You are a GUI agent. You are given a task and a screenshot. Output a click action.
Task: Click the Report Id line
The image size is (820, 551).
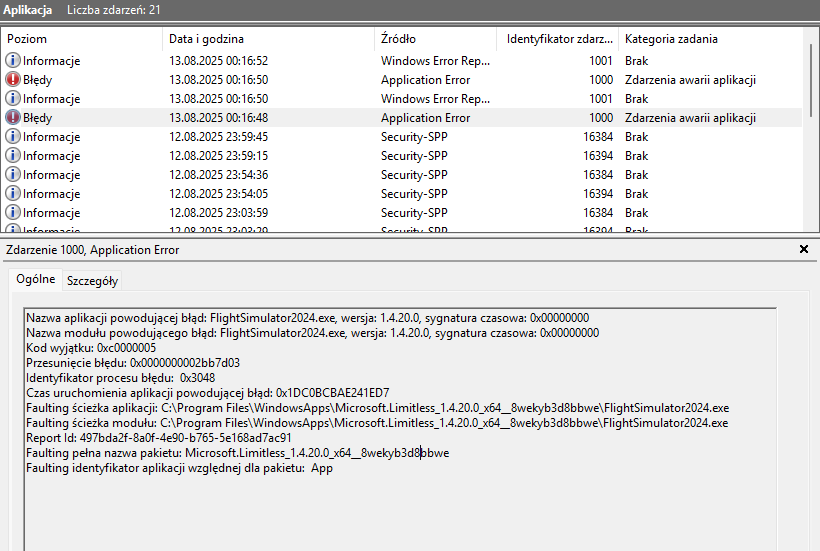click(x=158, y=438)
